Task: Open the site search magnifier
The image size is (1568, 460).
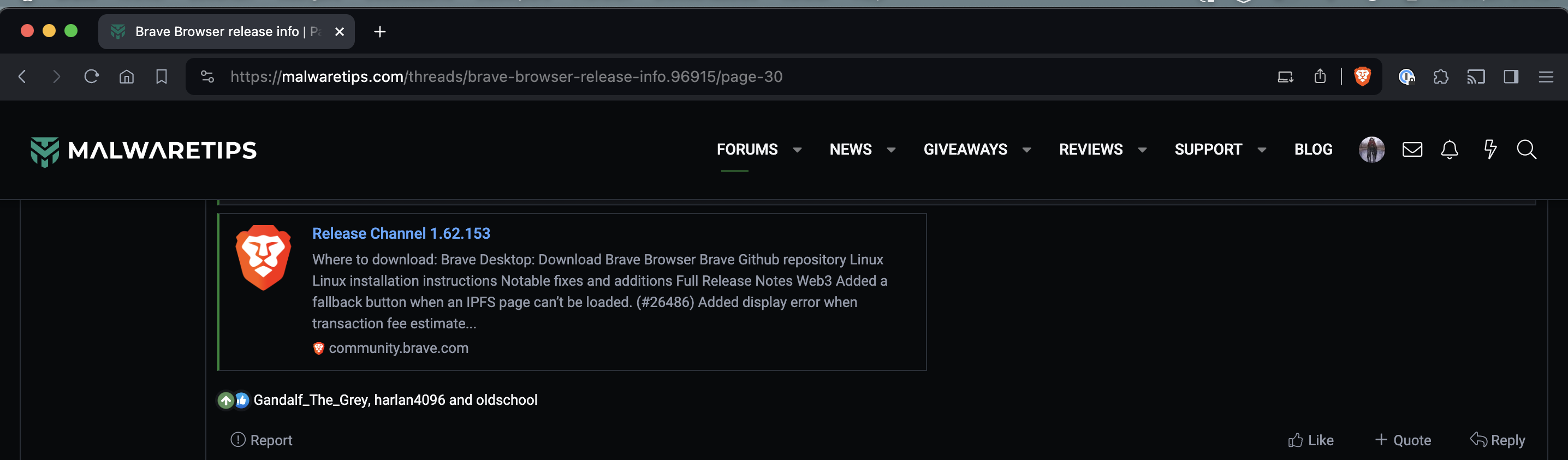Action: coord(1527,150)
